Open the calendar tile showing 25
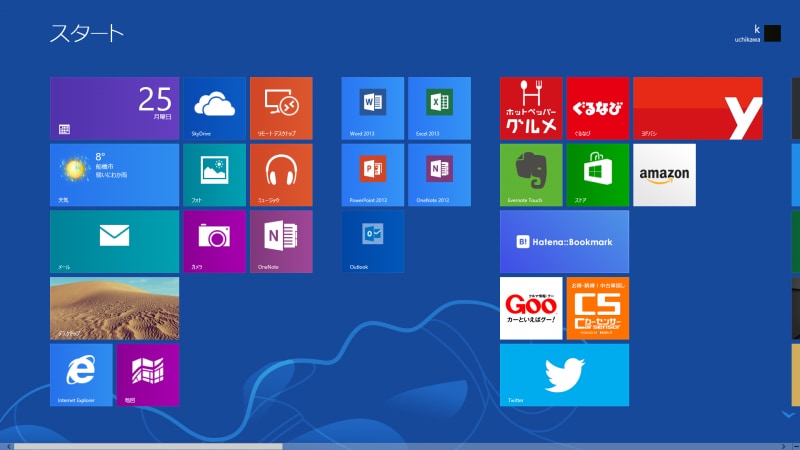The height and width of the screenshot is (450, 800). click(x=114, y=108)
